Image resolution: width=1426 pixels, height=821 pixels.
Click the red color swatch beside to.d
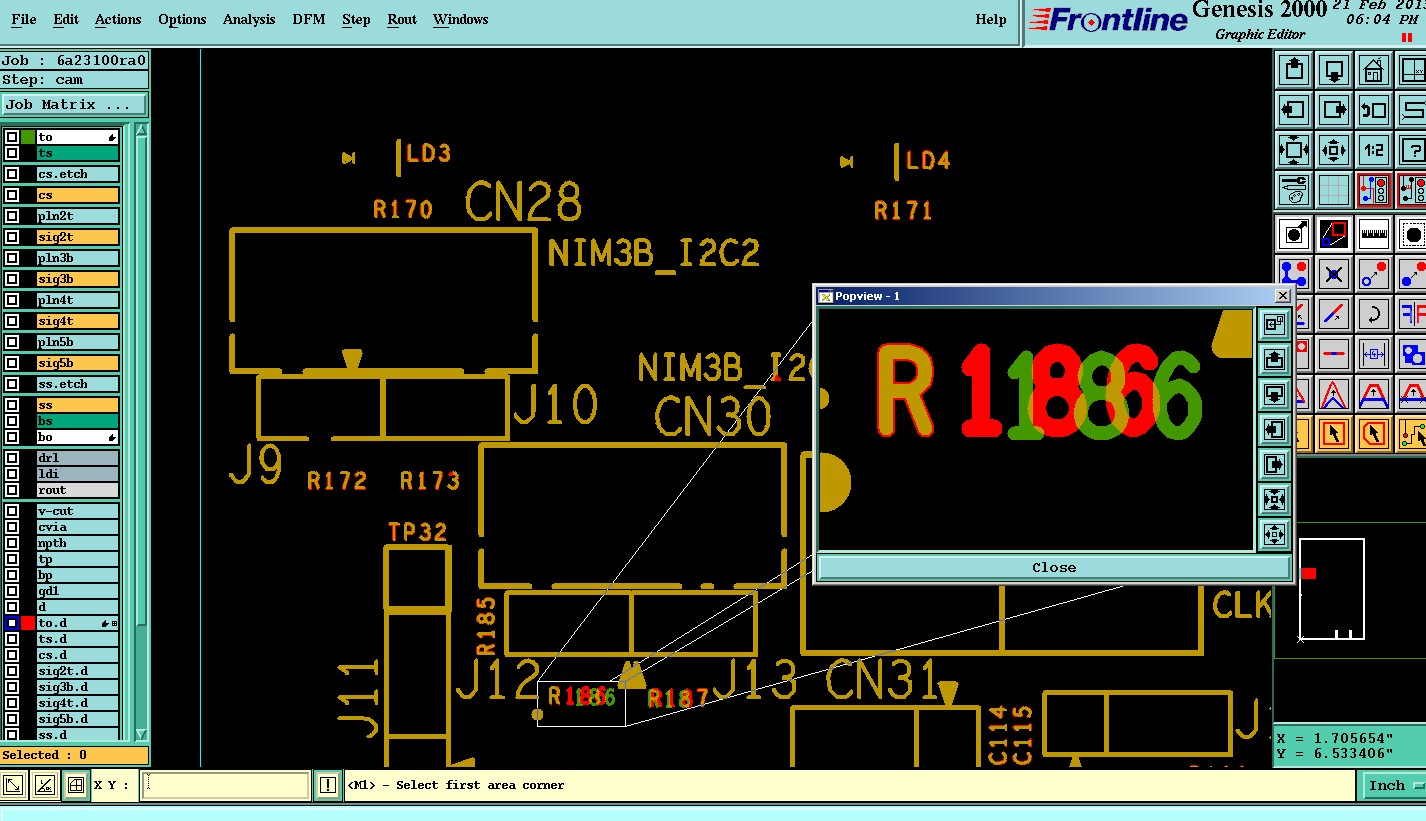(x=28, y=623)
